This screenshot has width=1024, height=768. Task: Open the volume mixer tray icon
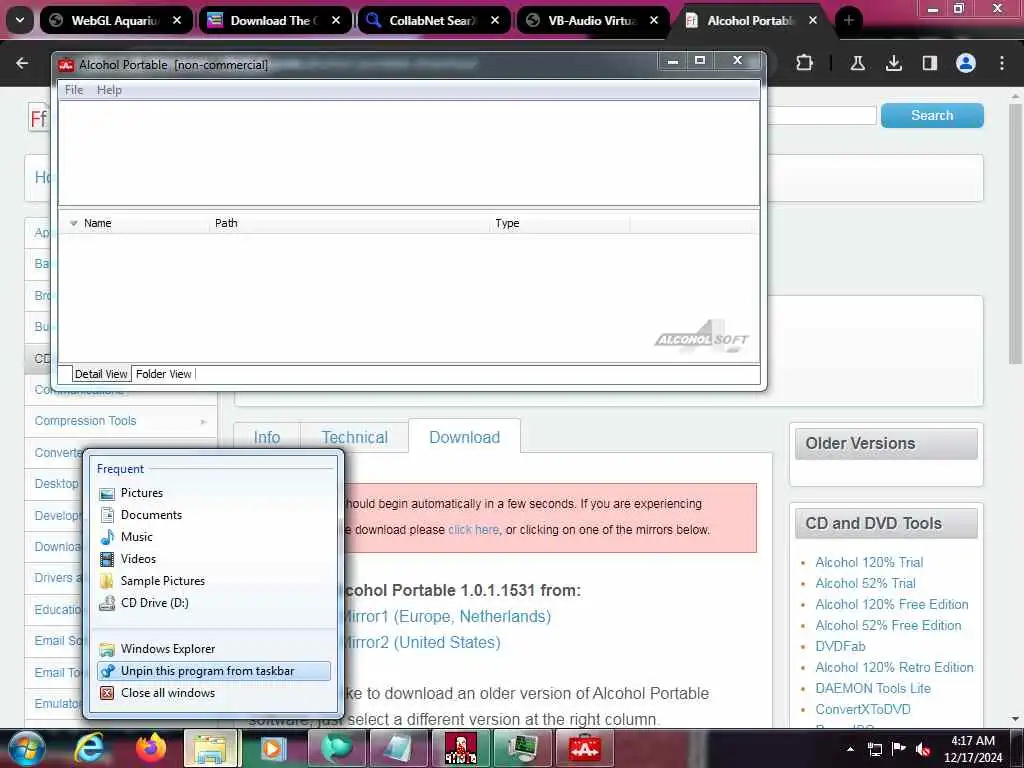click(x=923, y=749)
